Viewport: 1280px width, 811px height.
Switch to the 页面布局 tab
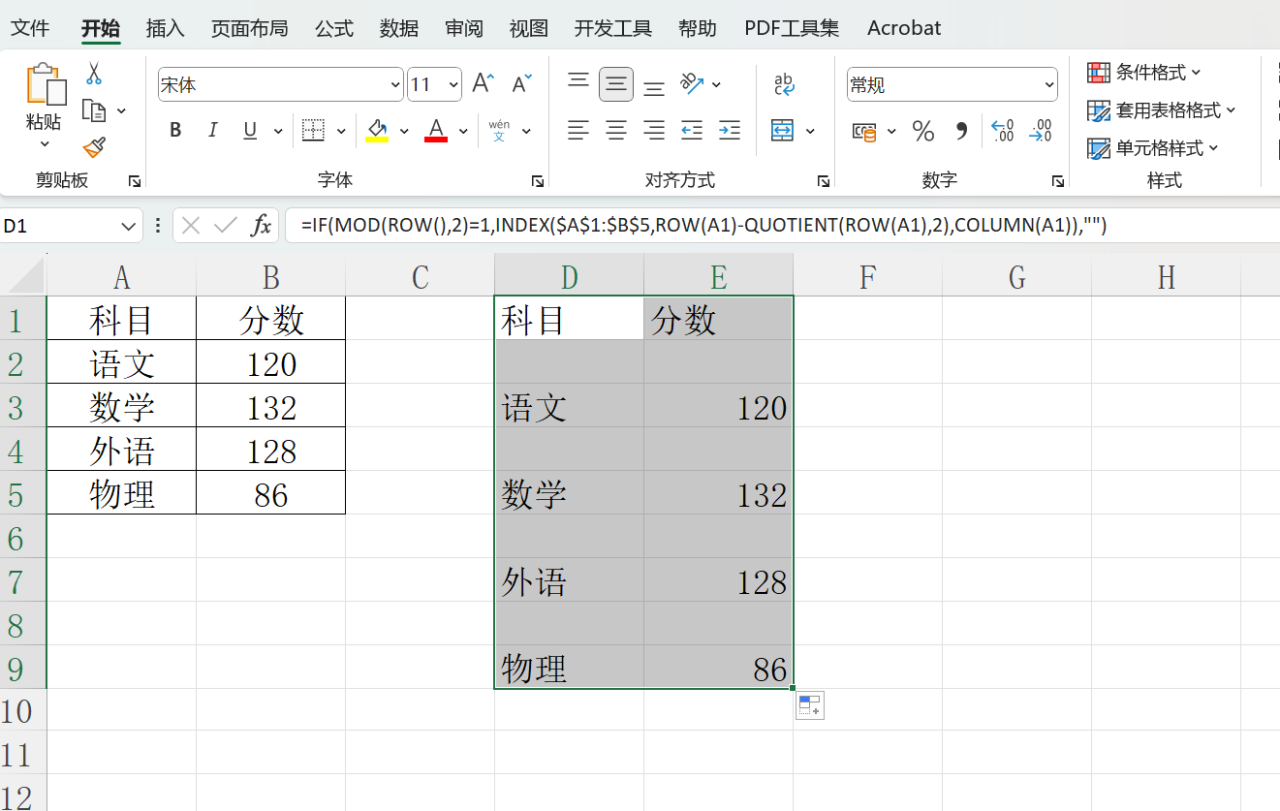[249, 28]
